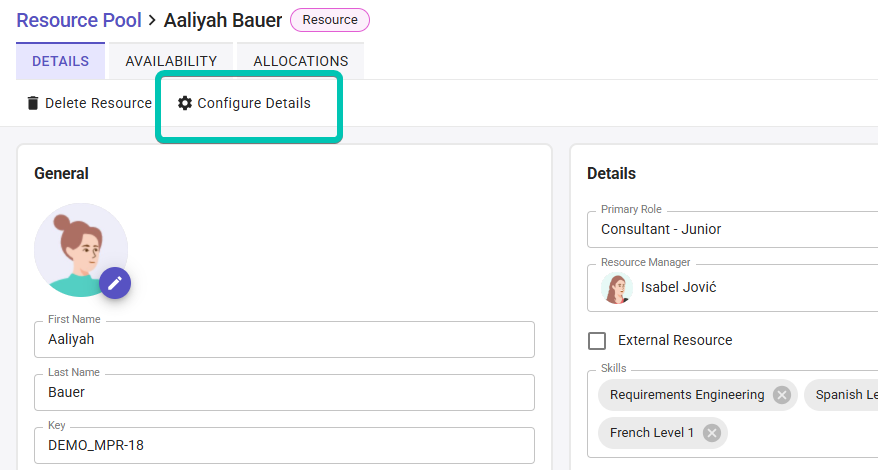Click Isabel Jović's small avatar picture
Image resolution: width=878 pixels, height=470 pixels.
click(617, 288)
